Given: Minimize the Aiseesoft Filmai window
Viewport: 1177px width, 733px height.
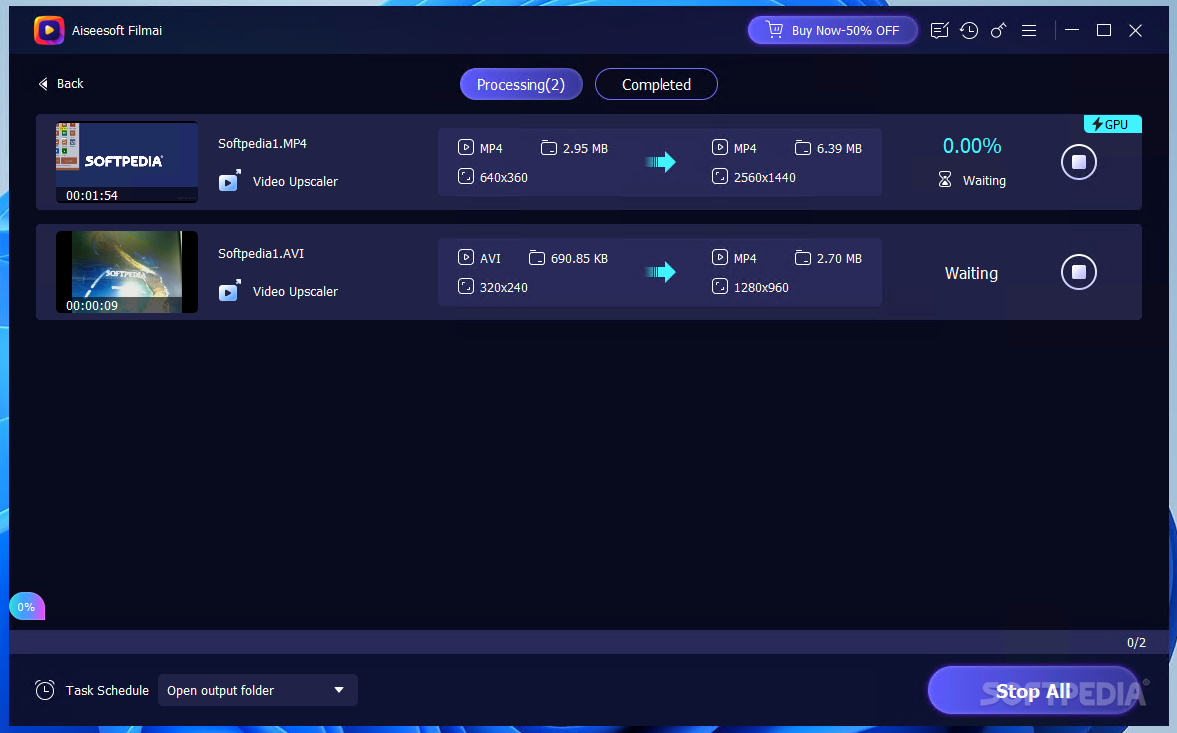Looking at the screenshot, I should [1072, 30].
